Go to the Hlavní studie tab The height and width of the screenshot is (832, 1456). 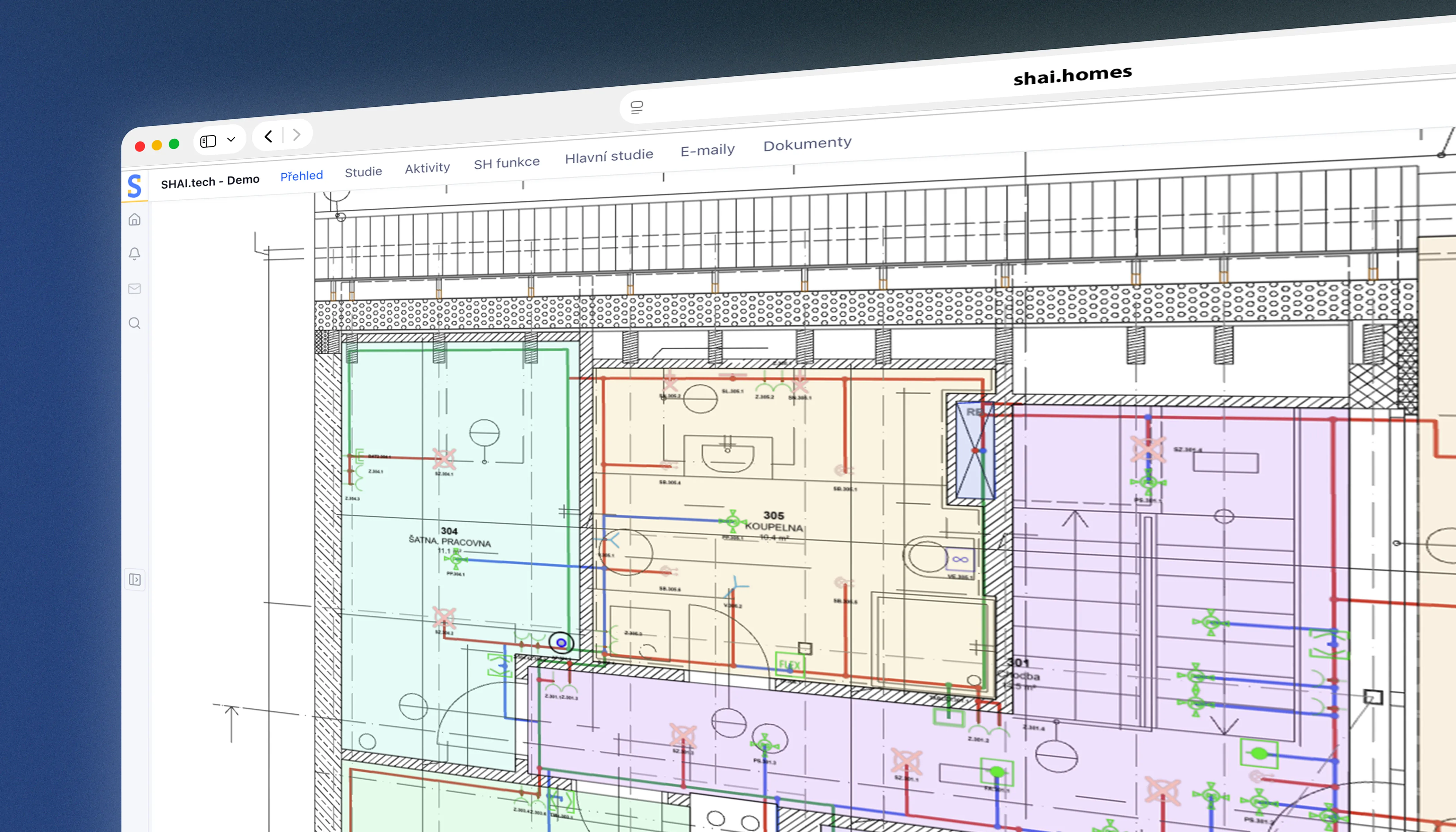(609, 156)
